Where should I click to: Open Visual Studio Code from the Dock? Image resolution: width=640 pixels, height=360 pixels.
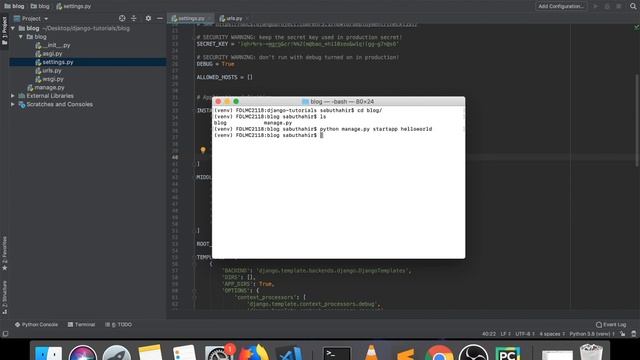point(289,353)
